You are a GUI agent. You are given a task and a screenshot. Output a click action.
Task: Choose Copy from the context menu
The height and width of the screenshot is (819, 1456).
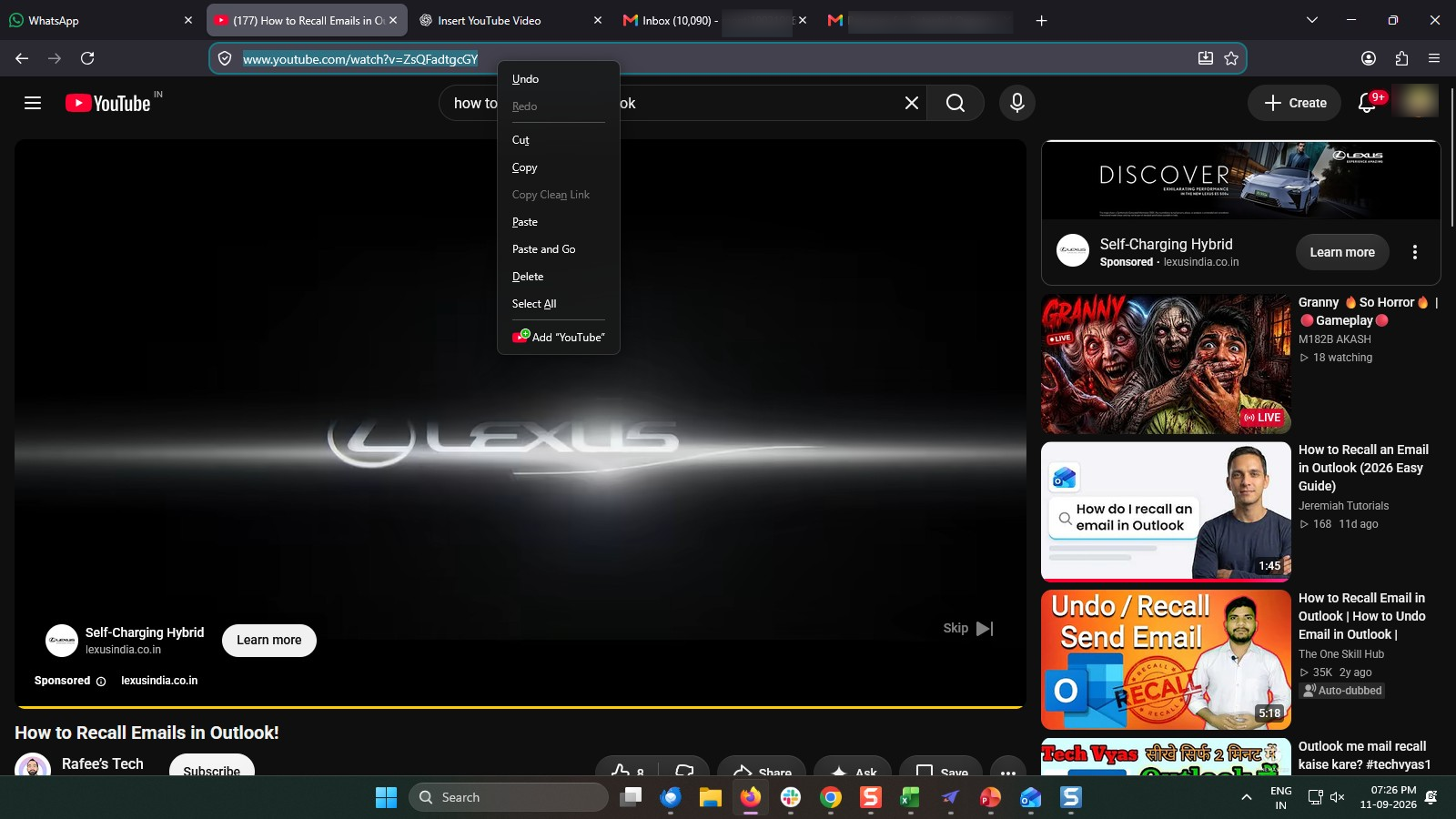(x=558, y=167)
